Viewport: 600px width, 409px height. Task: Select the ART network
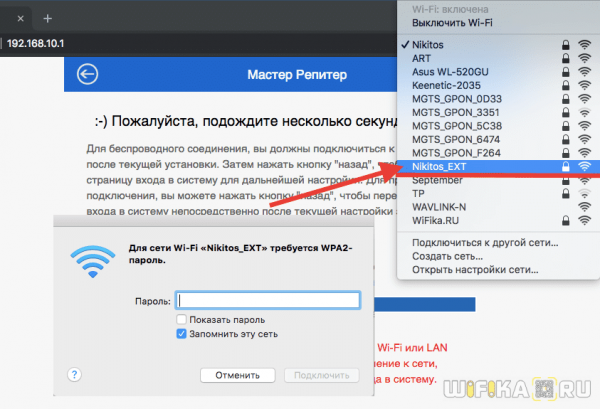[x=499, y=59]
